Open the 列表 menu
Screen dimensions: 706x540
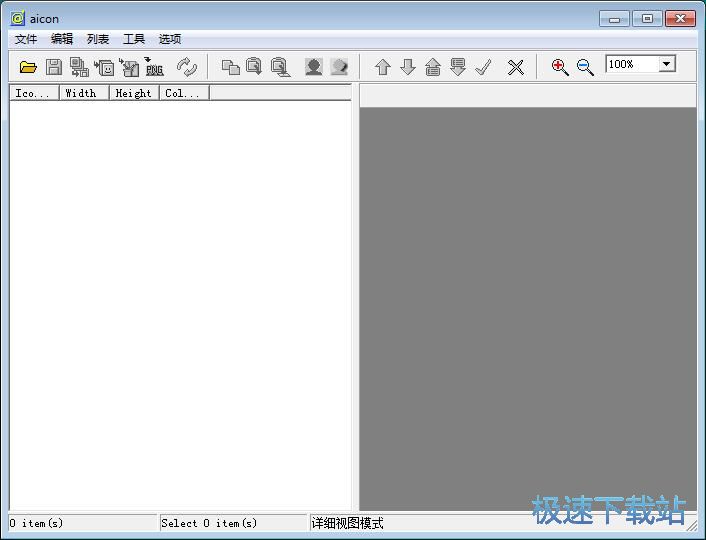[98, 39]
